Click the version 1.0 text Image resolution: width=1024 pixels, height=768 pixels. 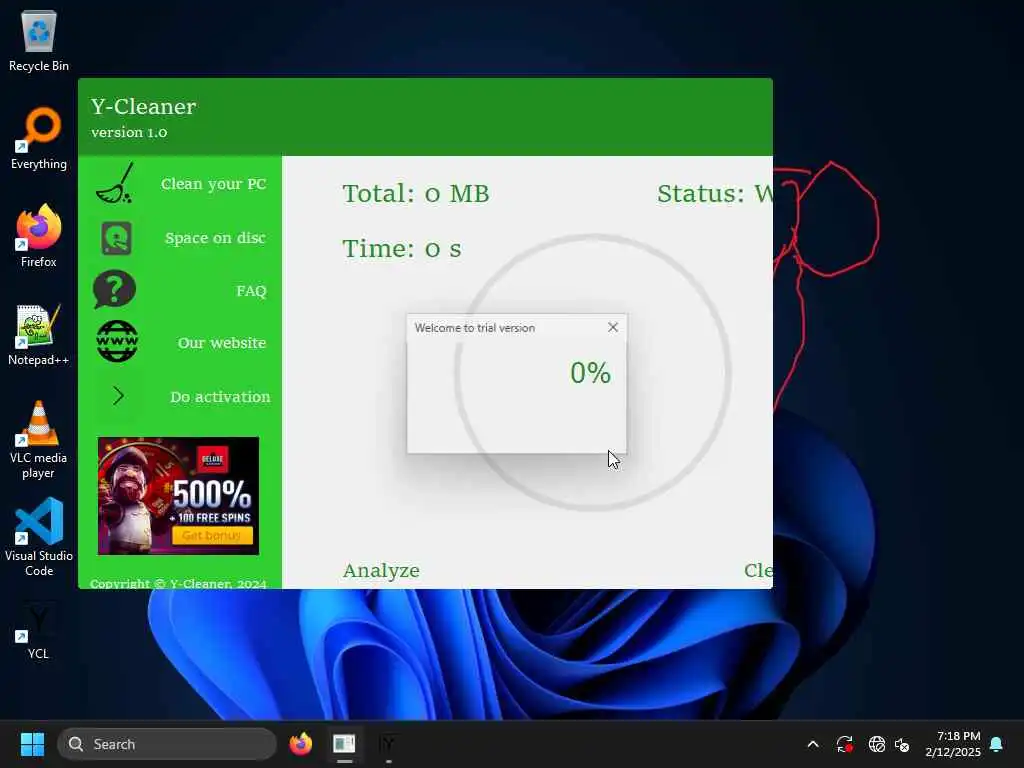click(129, 133)
